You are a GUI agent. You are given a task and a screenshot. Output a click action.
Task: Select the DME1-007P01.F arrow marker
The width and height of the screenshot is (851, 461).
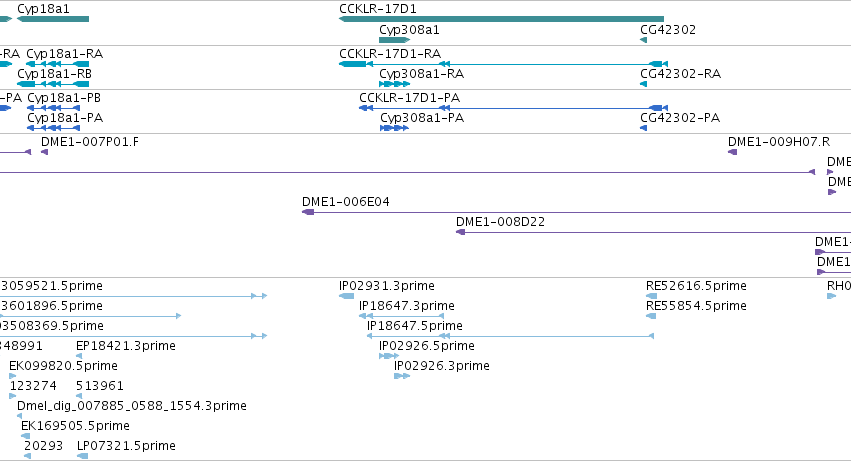(x=45, y=152)
